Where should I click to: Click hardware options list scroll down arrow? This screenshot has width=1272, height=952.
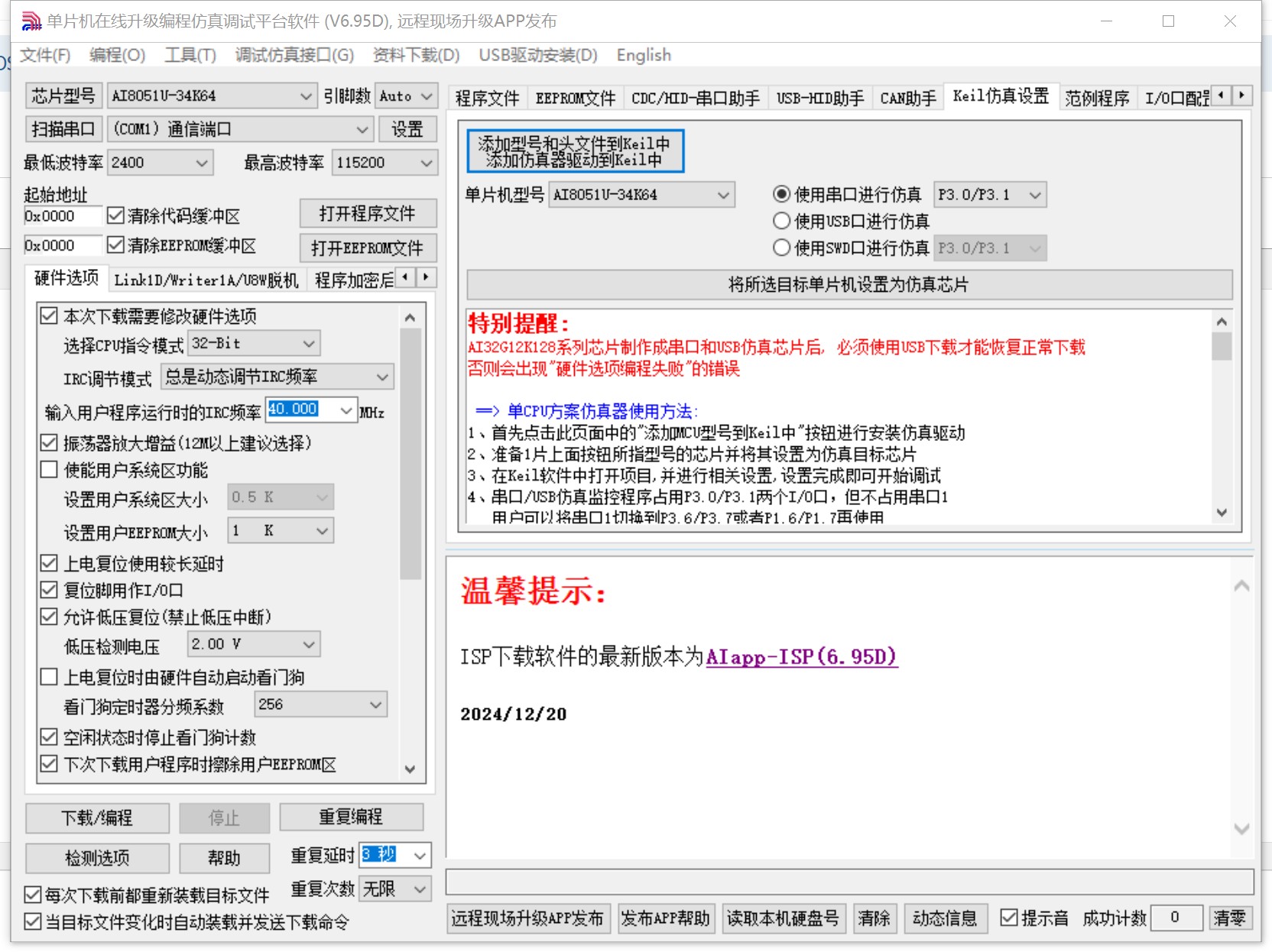[410, 769]
